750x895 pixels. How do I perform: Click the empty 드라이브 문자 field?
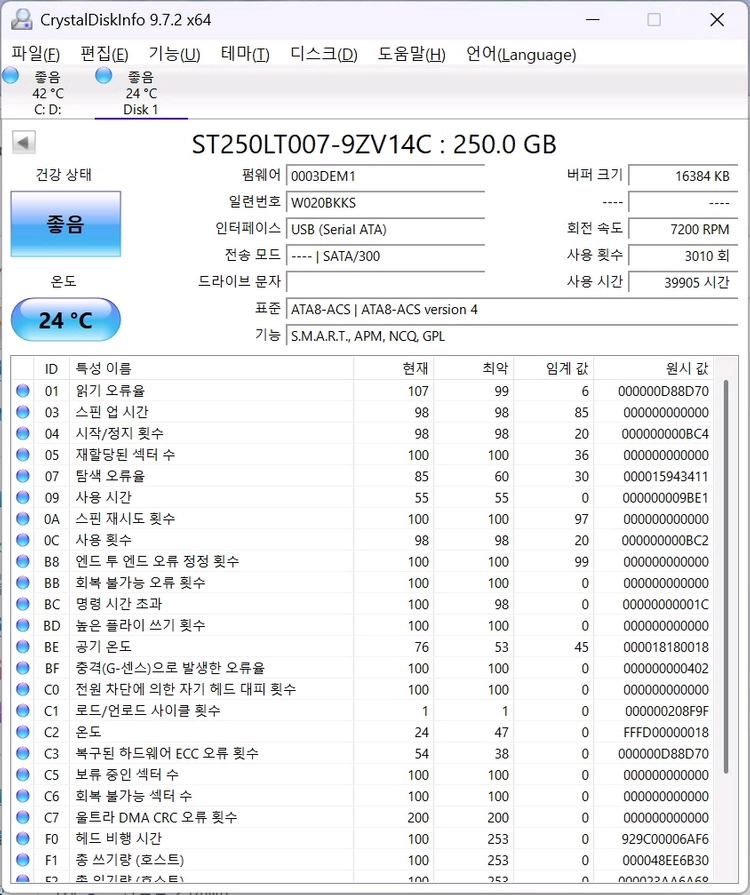[385, 282]
